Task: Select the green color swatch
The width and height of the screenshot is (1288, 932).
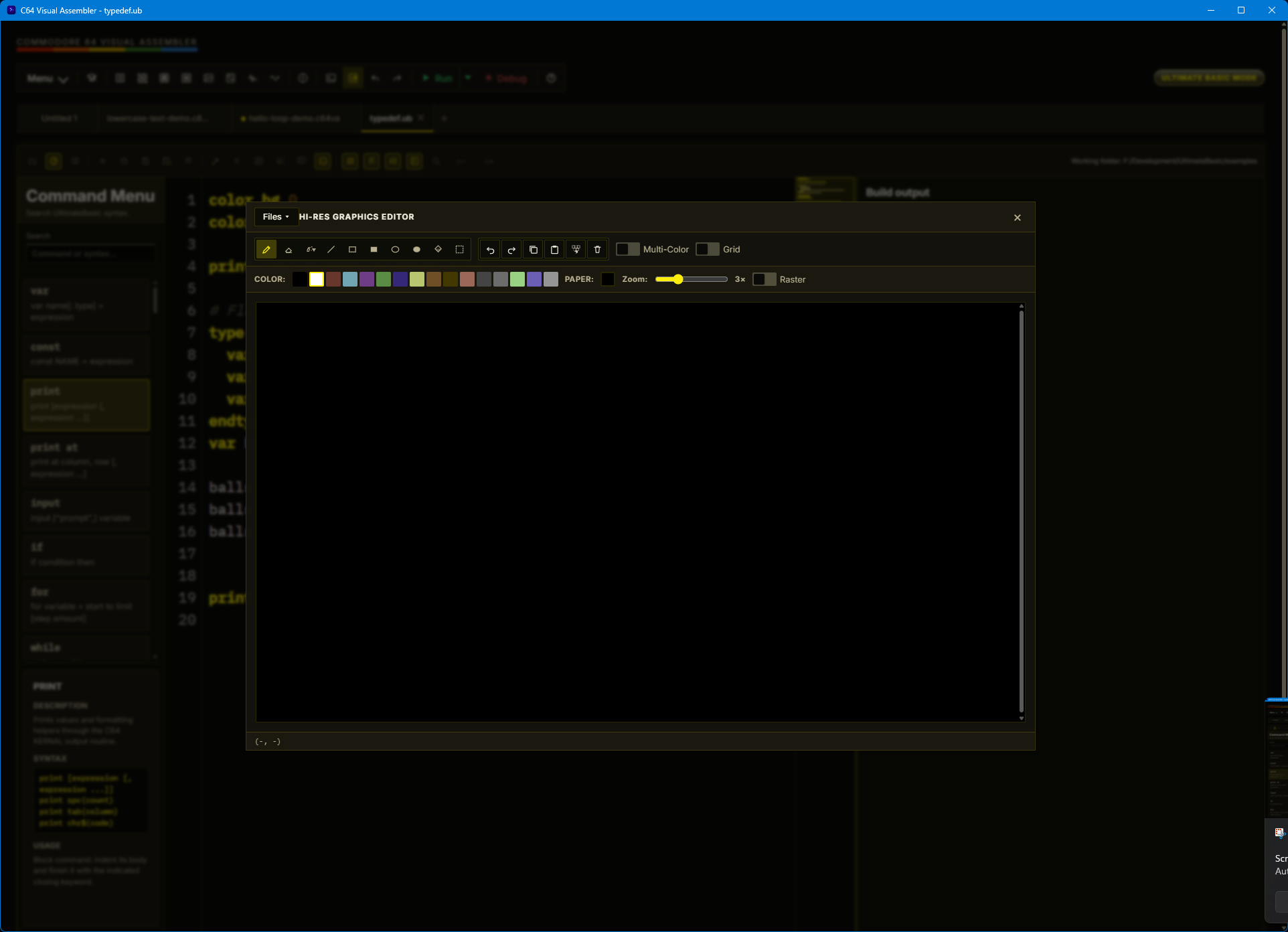Action: pos(384,279)
